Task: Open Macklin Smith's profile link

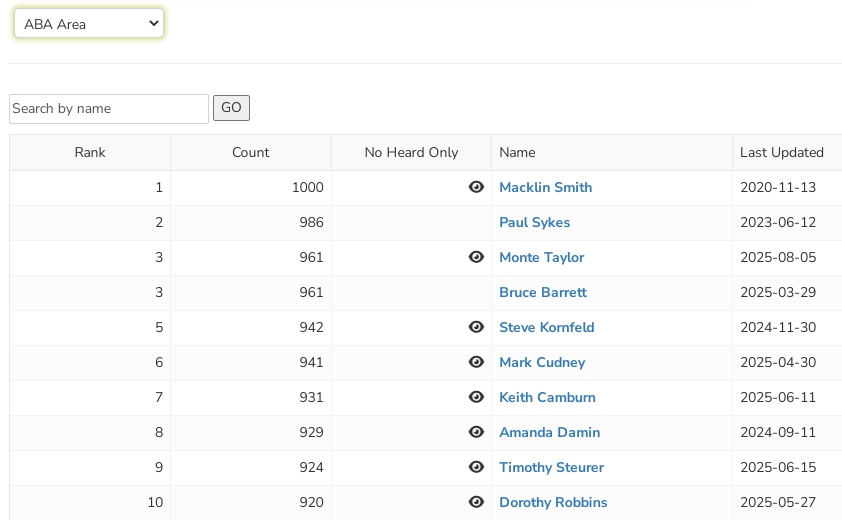Action: (545, 187)
